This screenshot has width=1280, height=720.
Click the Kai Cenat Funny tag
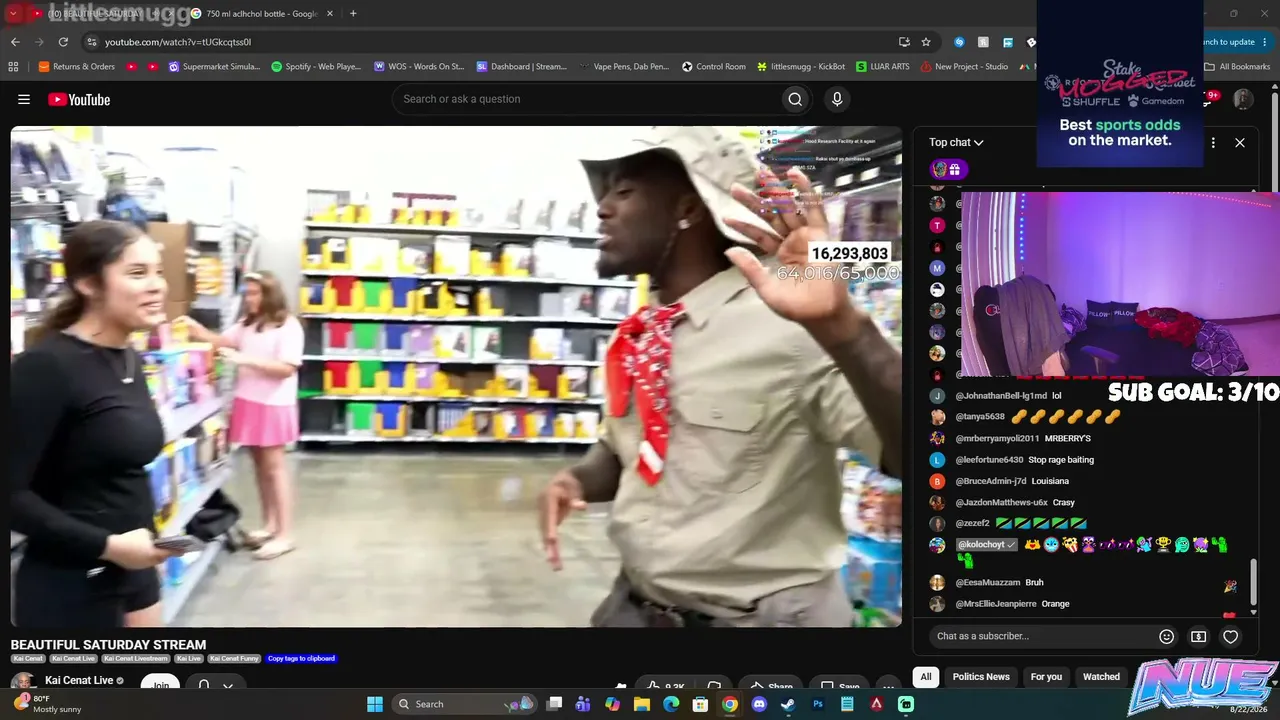235,659
